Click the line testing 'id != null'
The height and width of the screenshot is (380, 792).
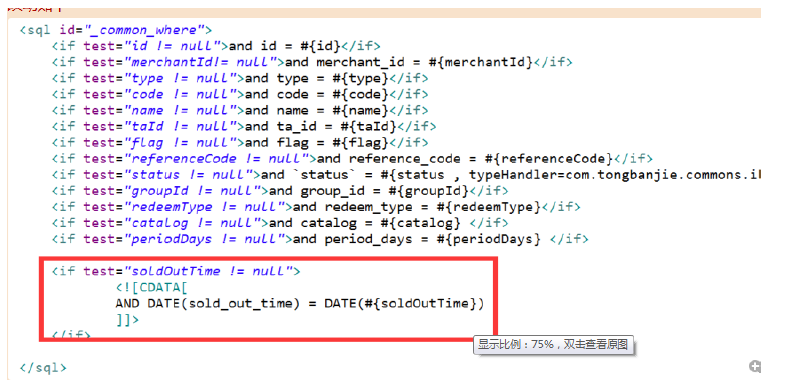click(216, 46)
